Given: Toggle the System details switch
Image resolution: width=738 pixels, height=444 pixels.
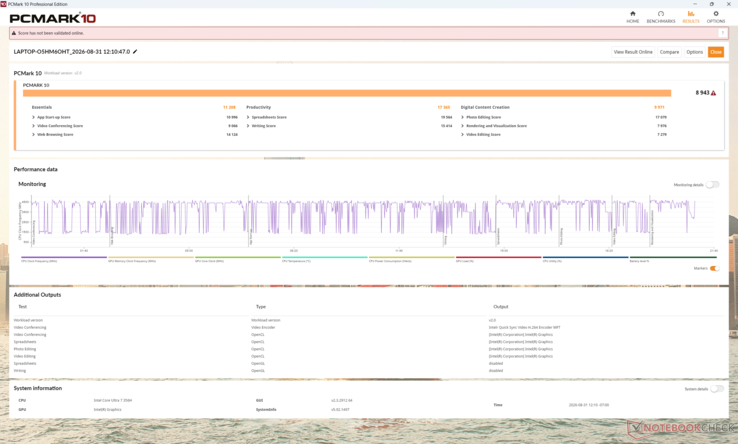Looking at the screenshot, I should (x=716, y=389).
